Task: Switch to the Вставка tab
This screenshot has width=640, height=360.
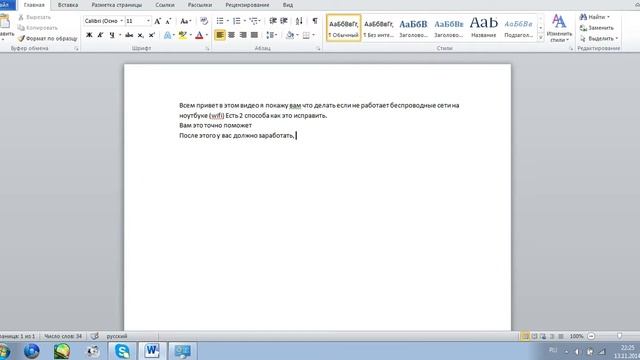Action: (68, 5)
